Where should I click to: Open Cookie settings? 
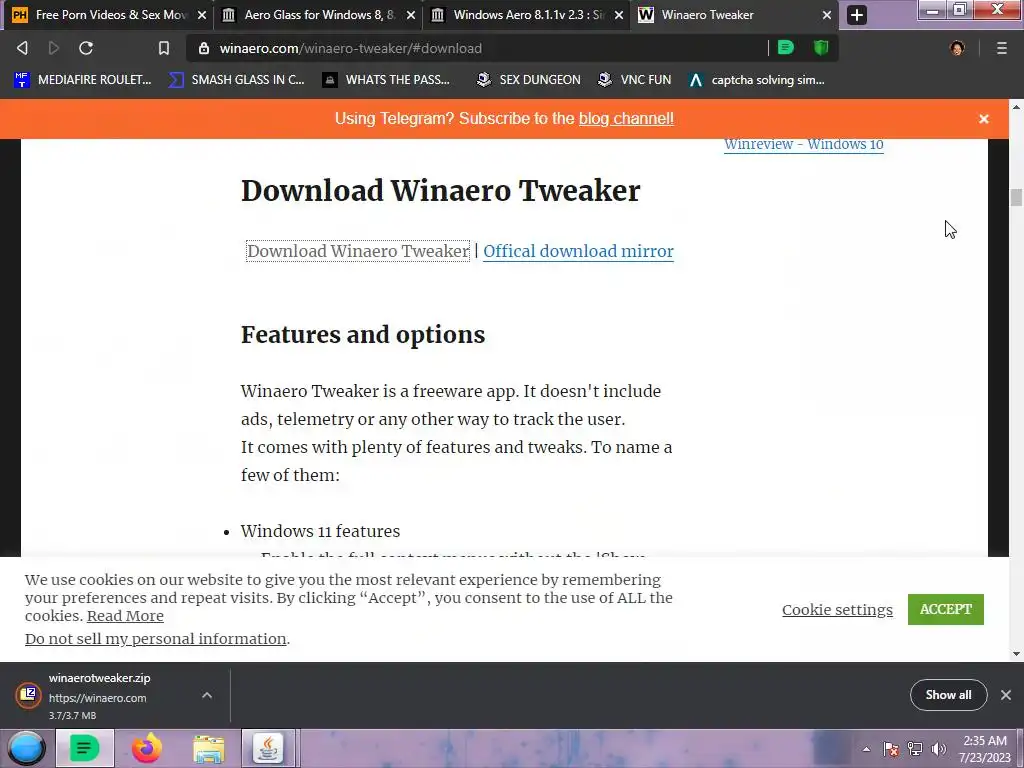837,609
